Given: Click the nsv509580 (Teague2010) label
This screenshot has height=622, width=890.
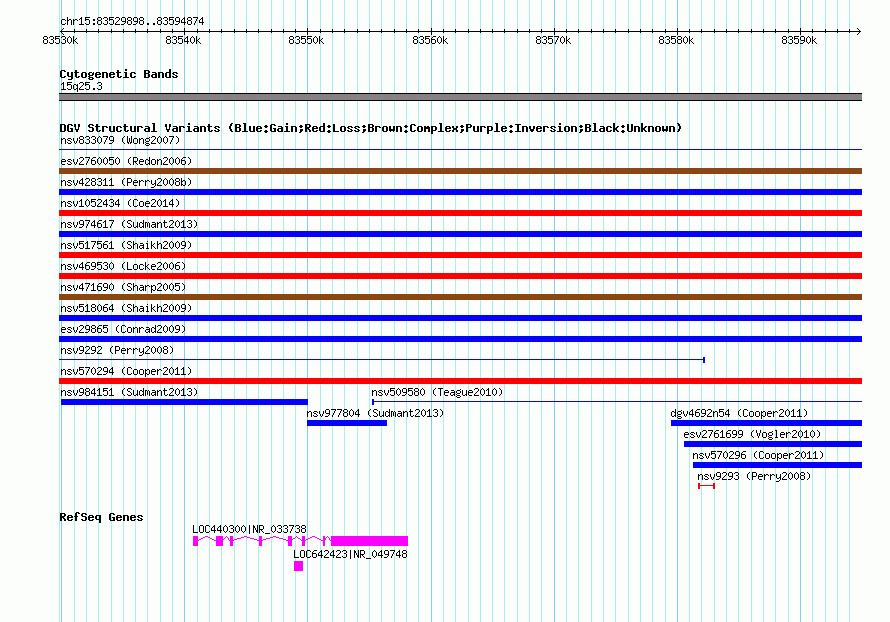Looking at the screenshot, I should 437,392.
